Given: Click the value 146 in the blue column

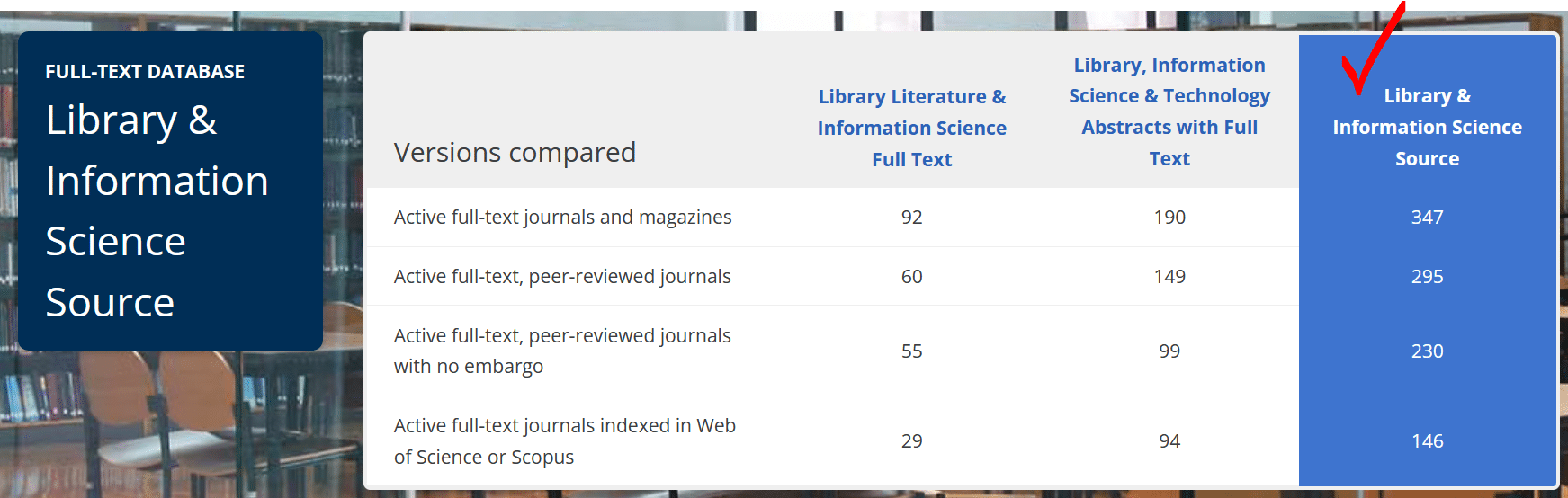Looking at the screenshot, I should tap(1427, 441).
